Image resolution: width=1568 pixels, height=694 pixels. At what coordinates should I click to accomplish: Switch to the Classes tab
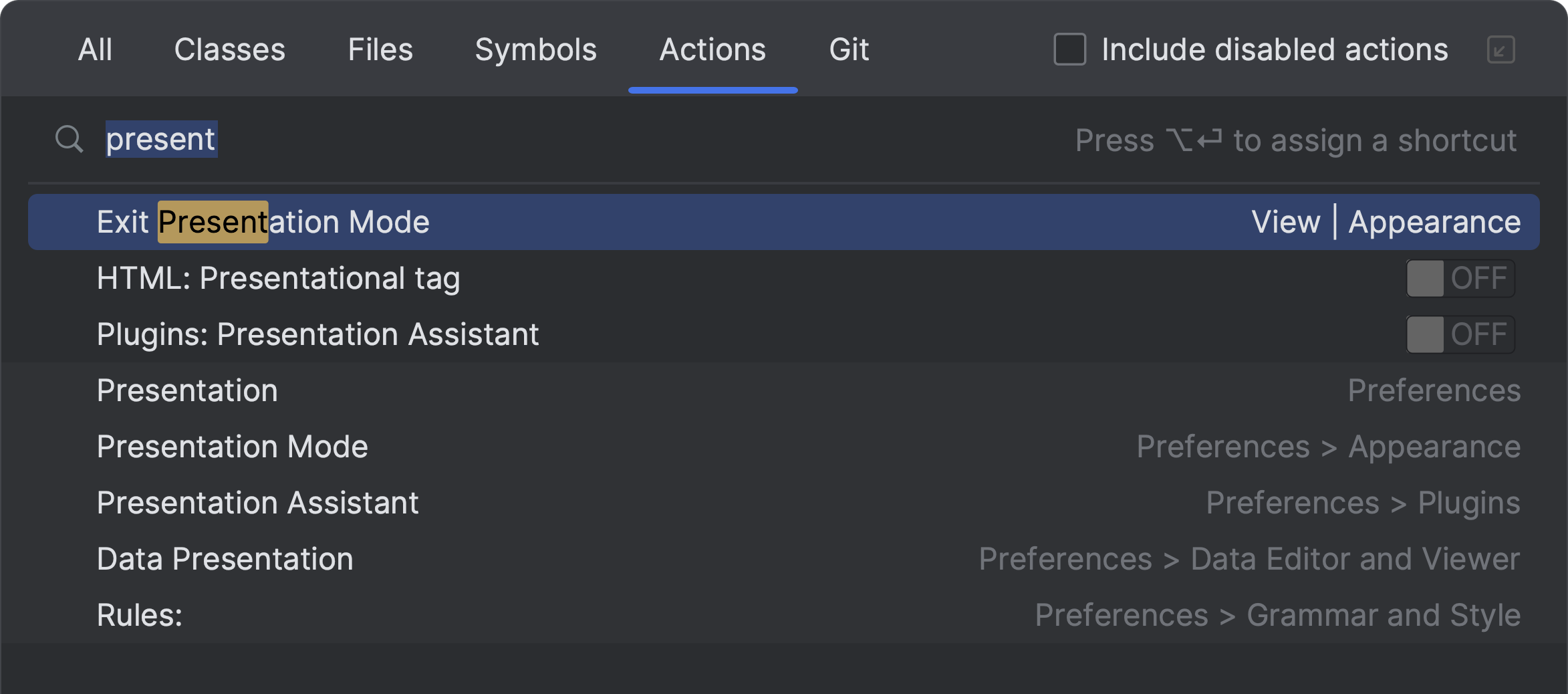229,49
